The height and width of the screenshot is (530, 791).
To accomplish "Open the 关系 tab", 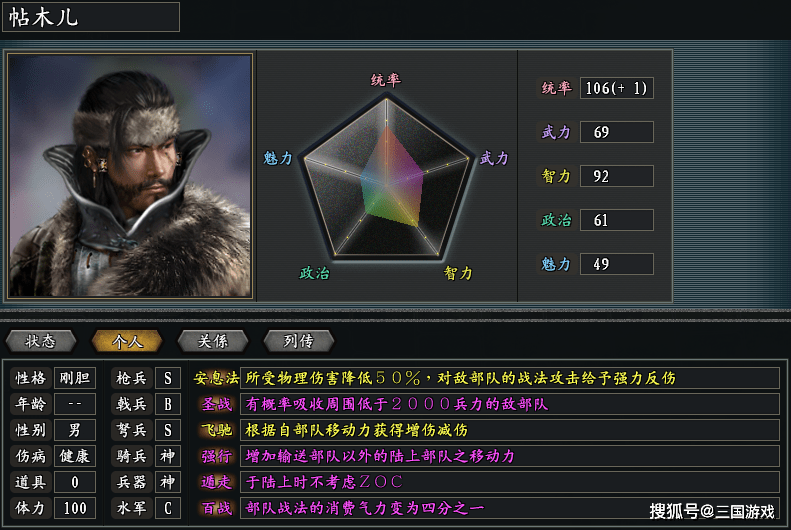I will (213, 341).
